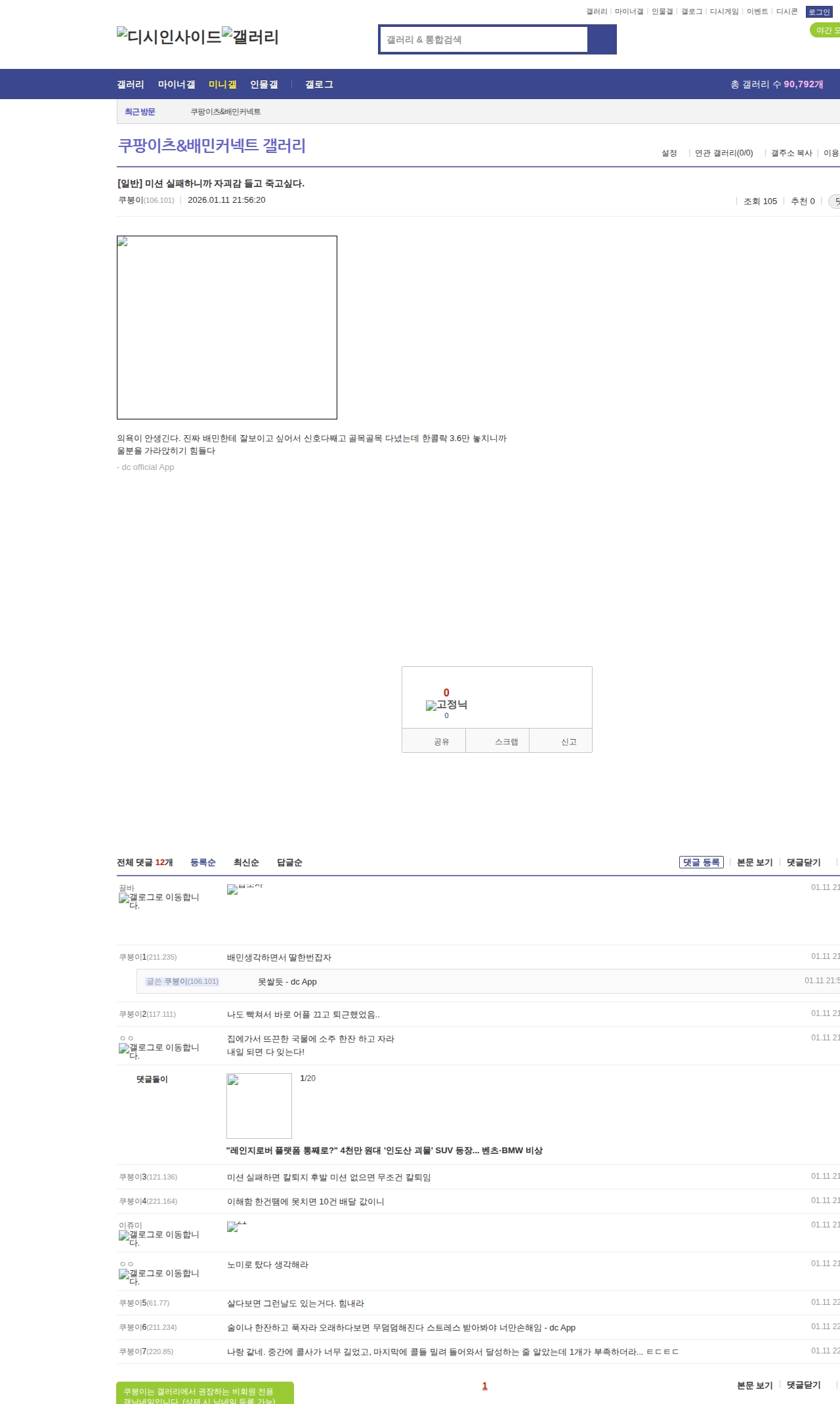The image size is (840, 1404).
Task: Open the post's attached image
Action: click(x=227, y=328)
